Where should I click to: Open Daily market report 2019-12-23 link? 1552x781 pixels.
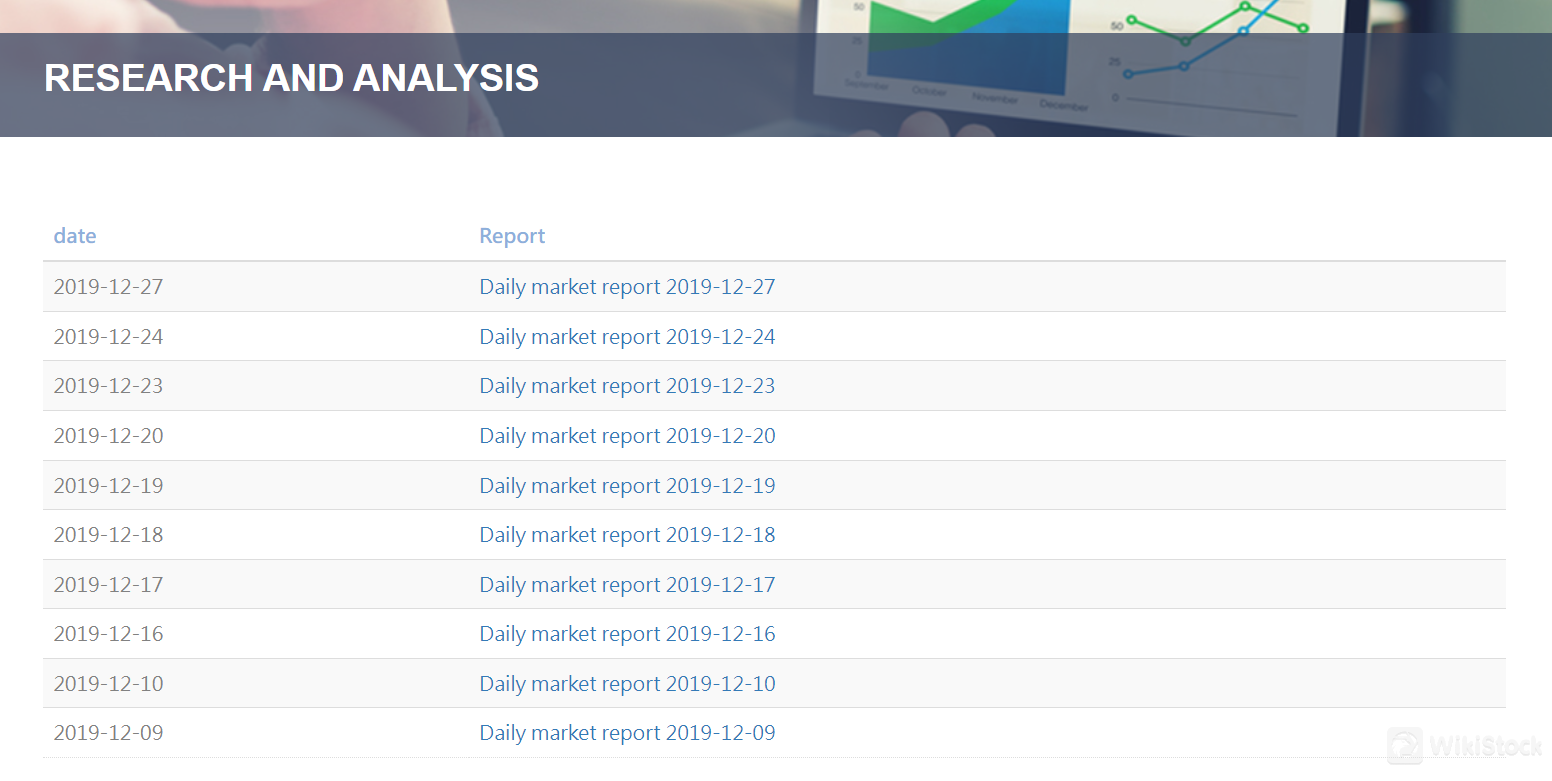click(x=627, y=386)
